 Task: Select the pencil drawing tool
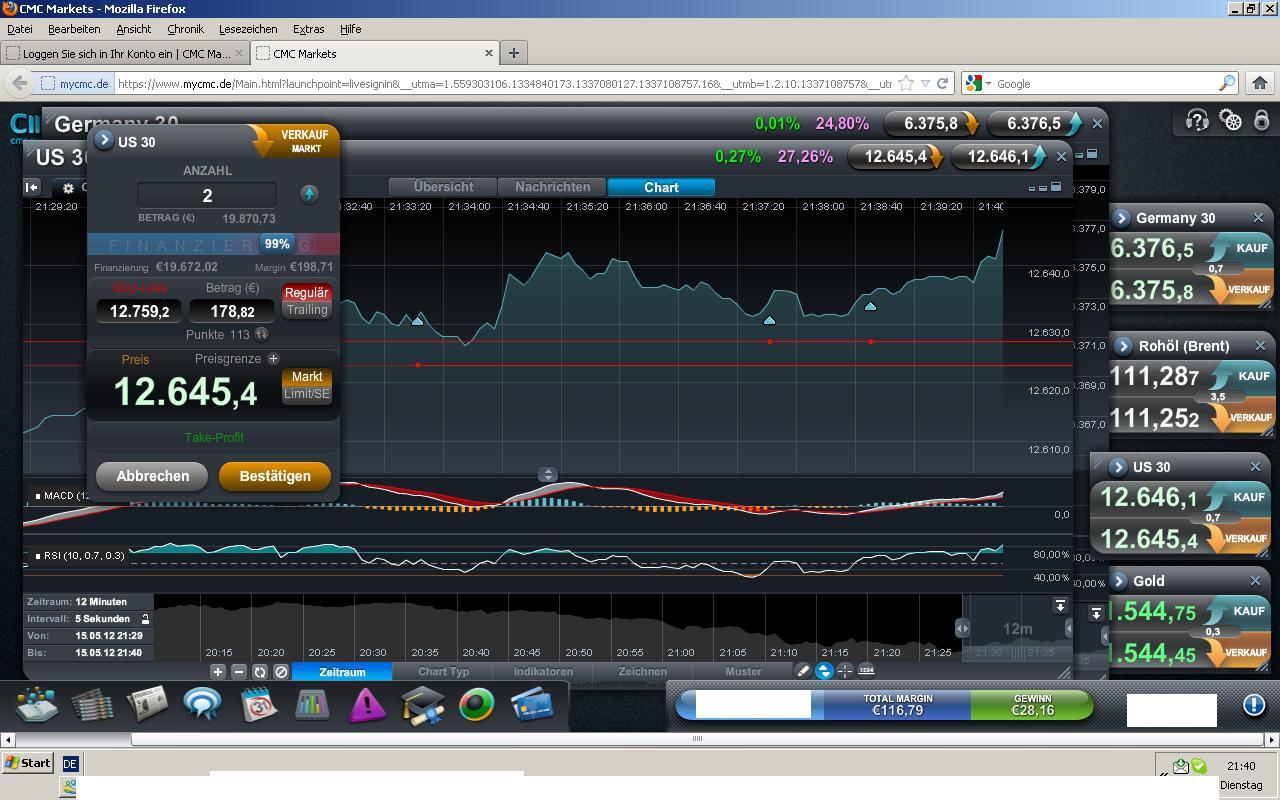(x=803, y=671)
